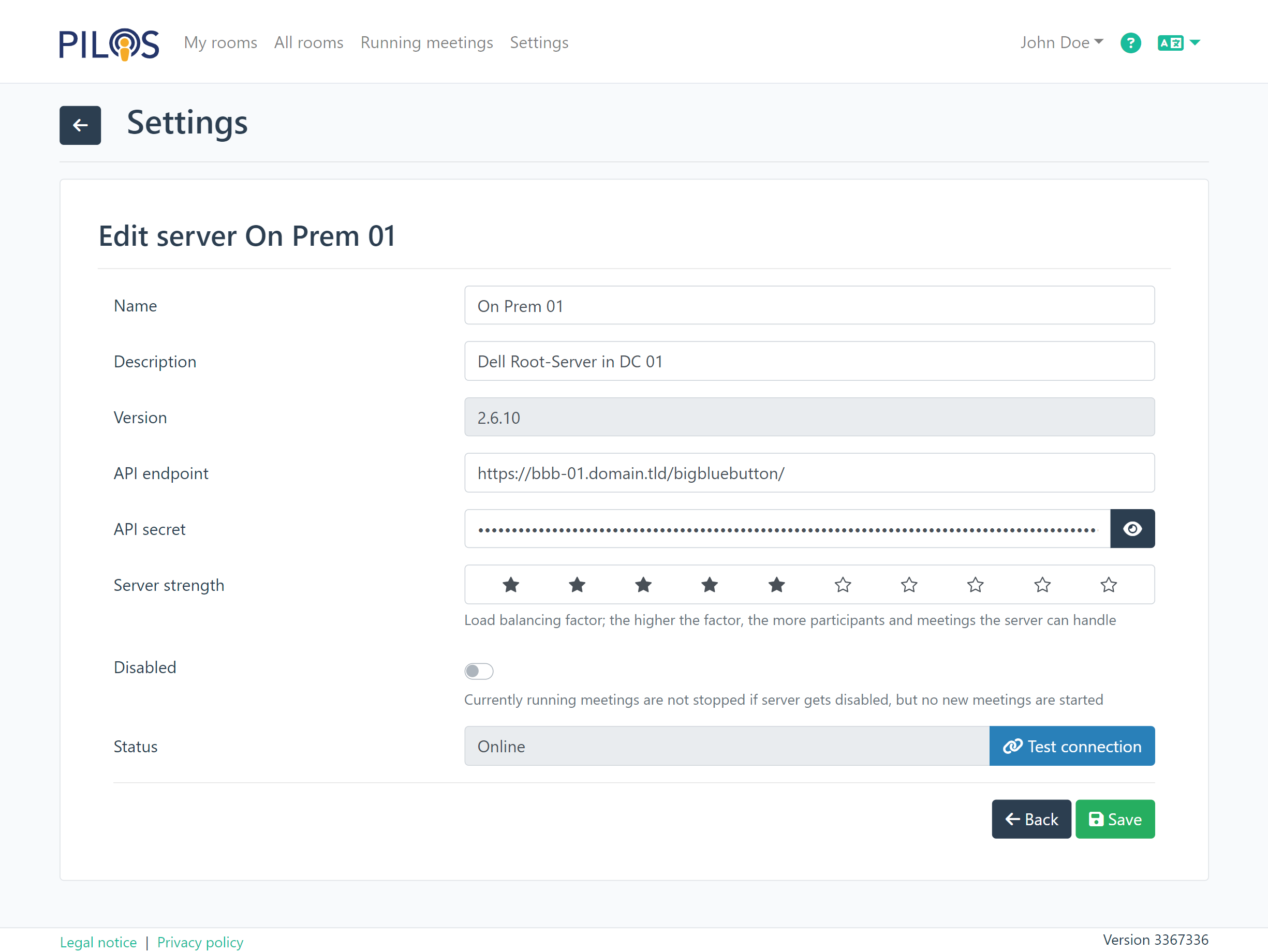Click the PILOS logo
The width and height of the screenshot is (1268, 952).
point(108,42)
